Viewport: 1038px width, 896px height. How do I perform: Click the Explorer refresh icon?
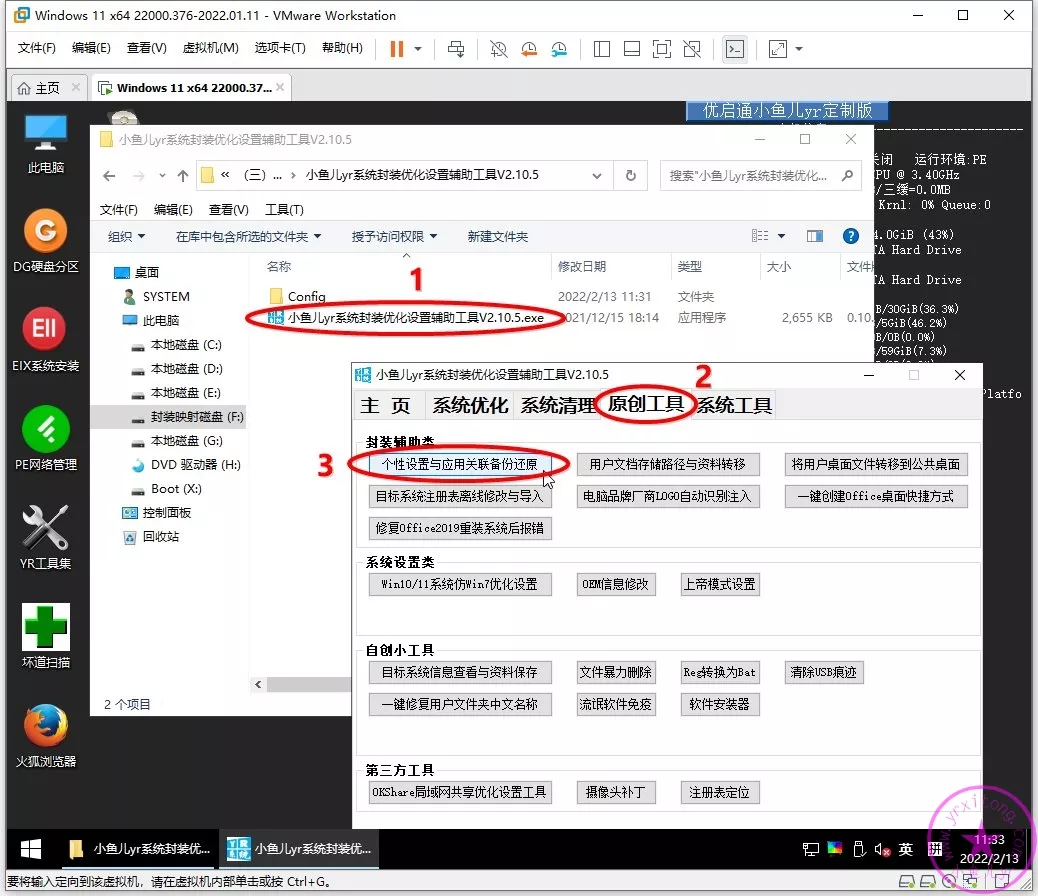pos(630,175)
